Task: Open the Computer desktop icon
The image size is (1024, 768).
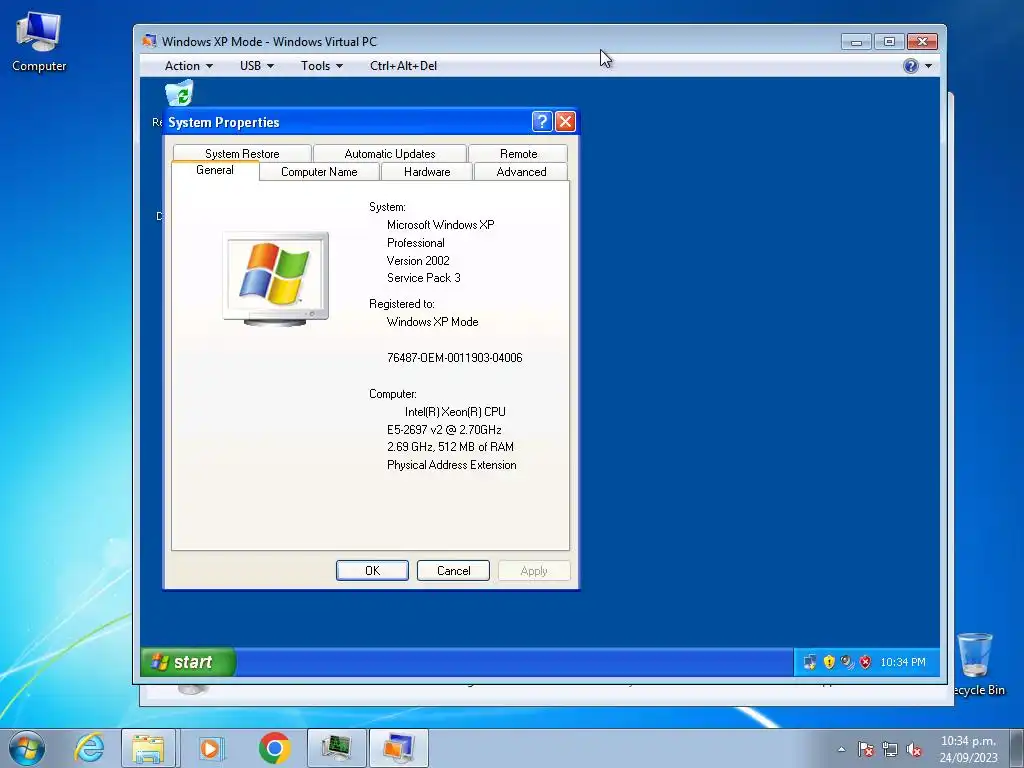Action: pyautogui.click(x=39, y=42)
